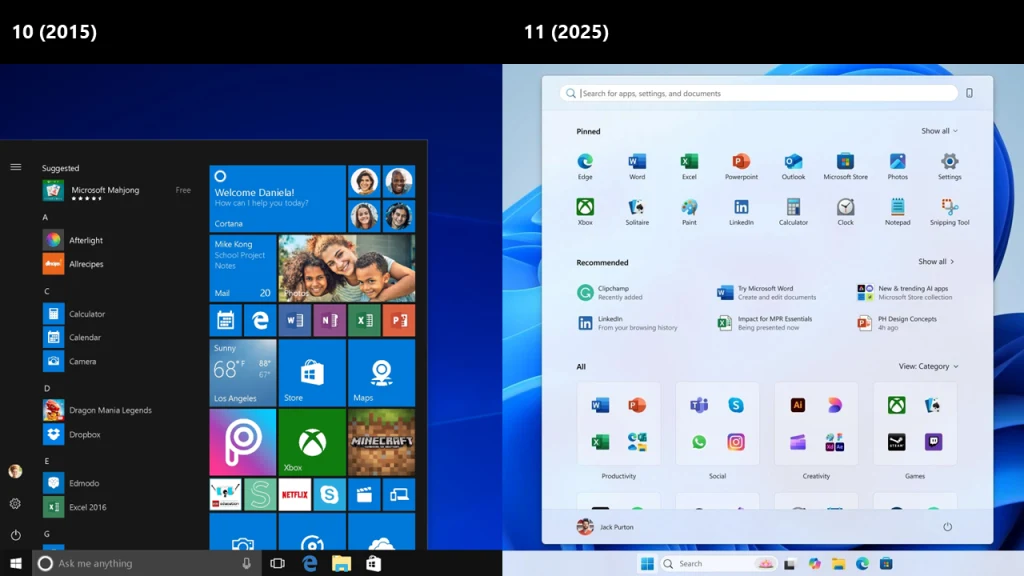The height and width of the screenshot is (576, 1024).
Task: Open the Snipping Tool pinned app
Action: (950, 212)
